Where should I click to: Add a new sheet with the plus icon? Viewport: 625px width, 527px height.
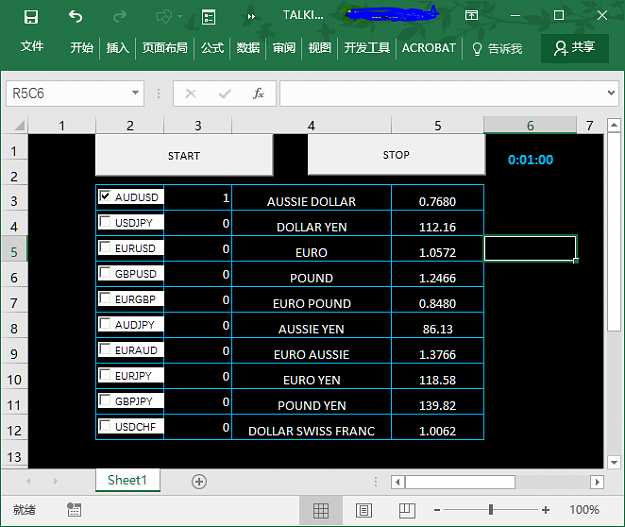(199, 482)
